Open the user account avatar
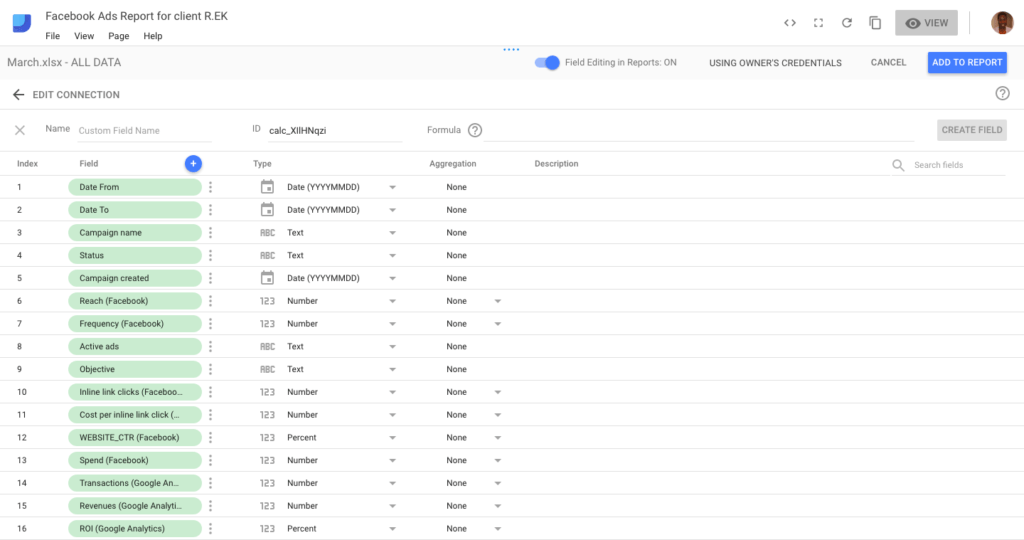 [x=1002, y=23]
